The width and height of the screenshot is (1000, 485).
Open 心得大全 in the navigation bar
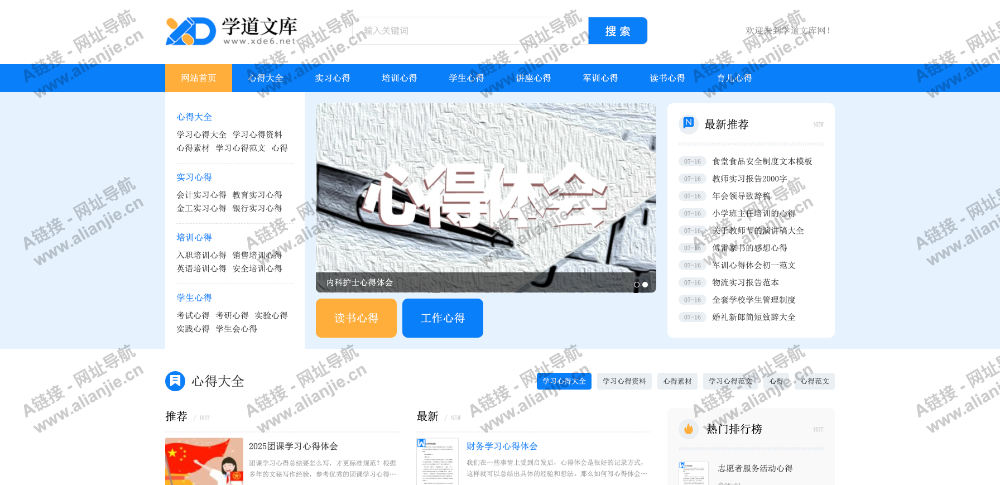pyautogui.click(x=265, y=78)
